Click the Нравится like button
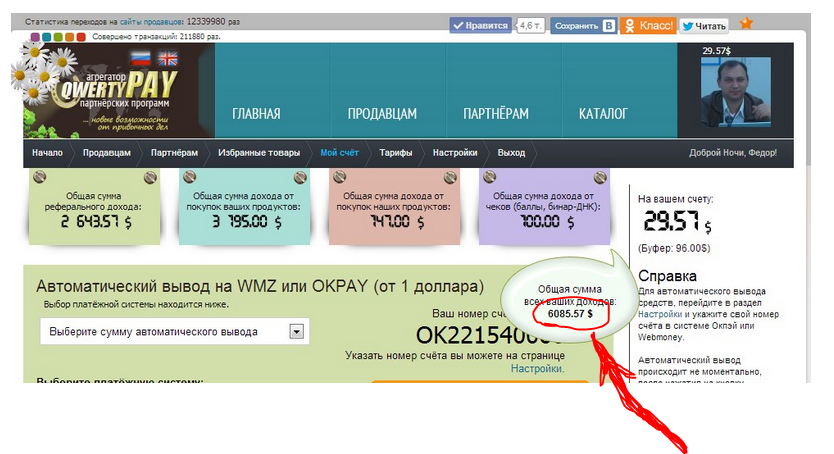This screenshot has width=834, height=454. click(481, 25)
